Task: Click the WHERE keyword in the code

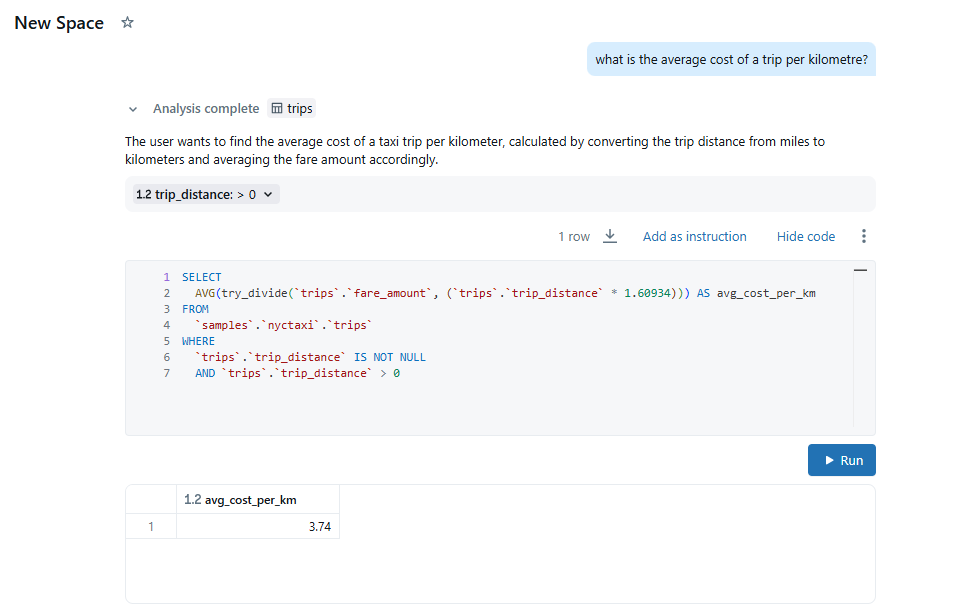Action: (x=199, y=341)
